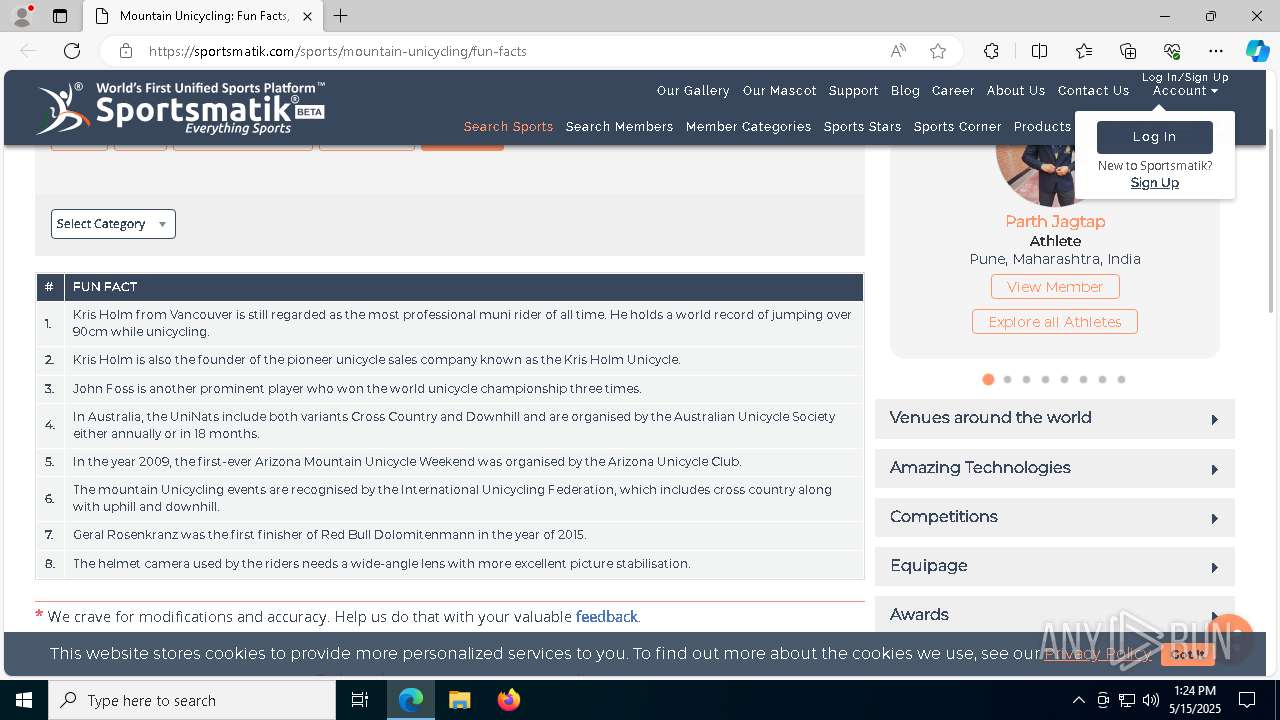Open About Us page
The width and height of the screenshot is (1280, 720).
point(1016,91)
